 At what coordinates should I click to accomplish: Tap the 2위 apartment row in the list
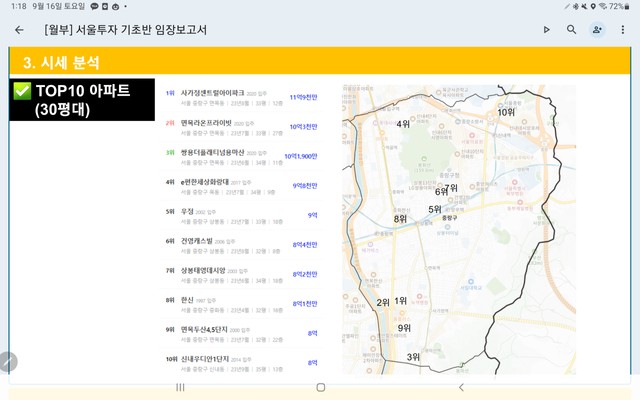tap(241, 127)
